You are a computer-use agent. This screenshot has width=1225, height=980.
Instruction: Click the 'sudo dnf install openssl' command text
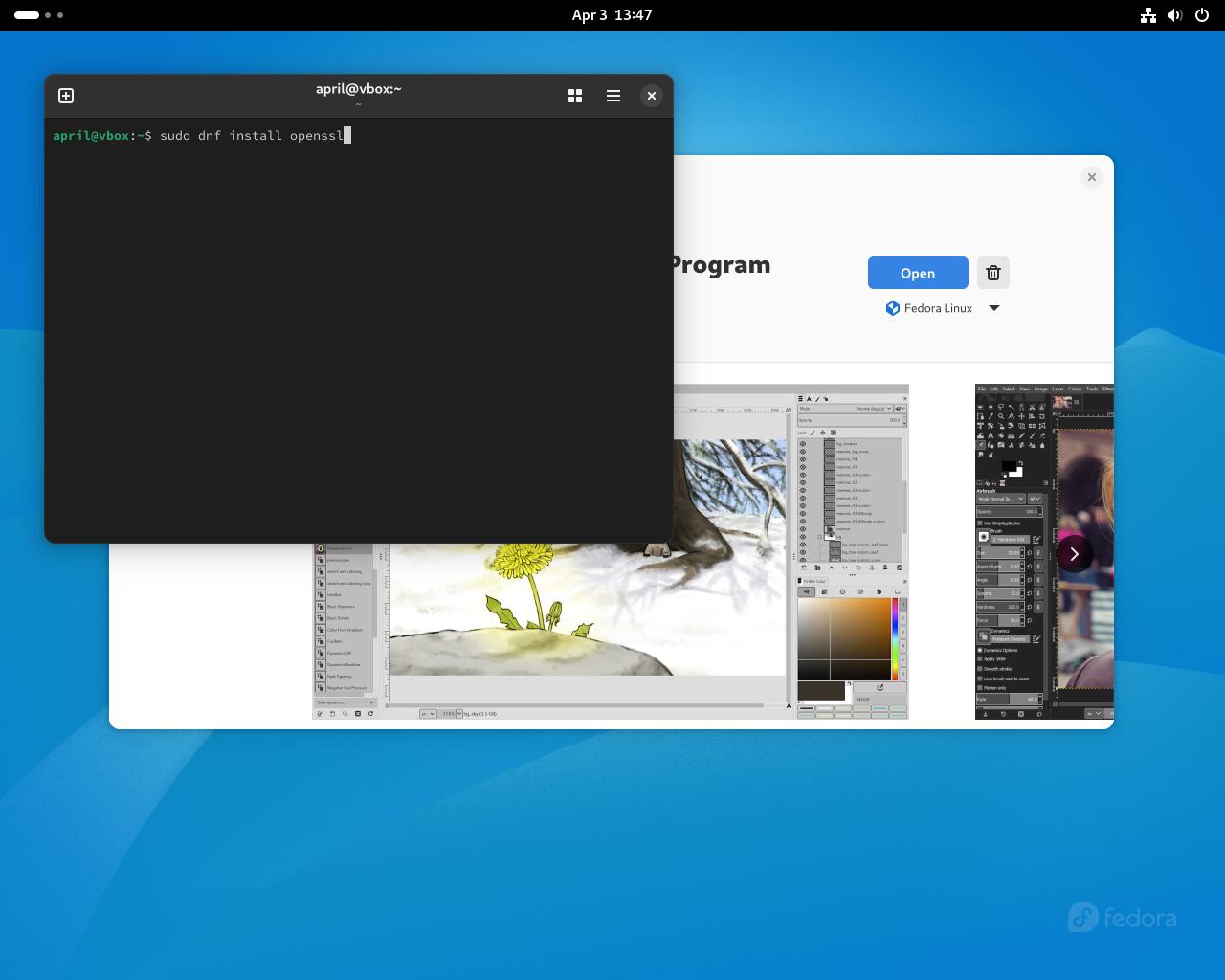[x=252, y=136]
